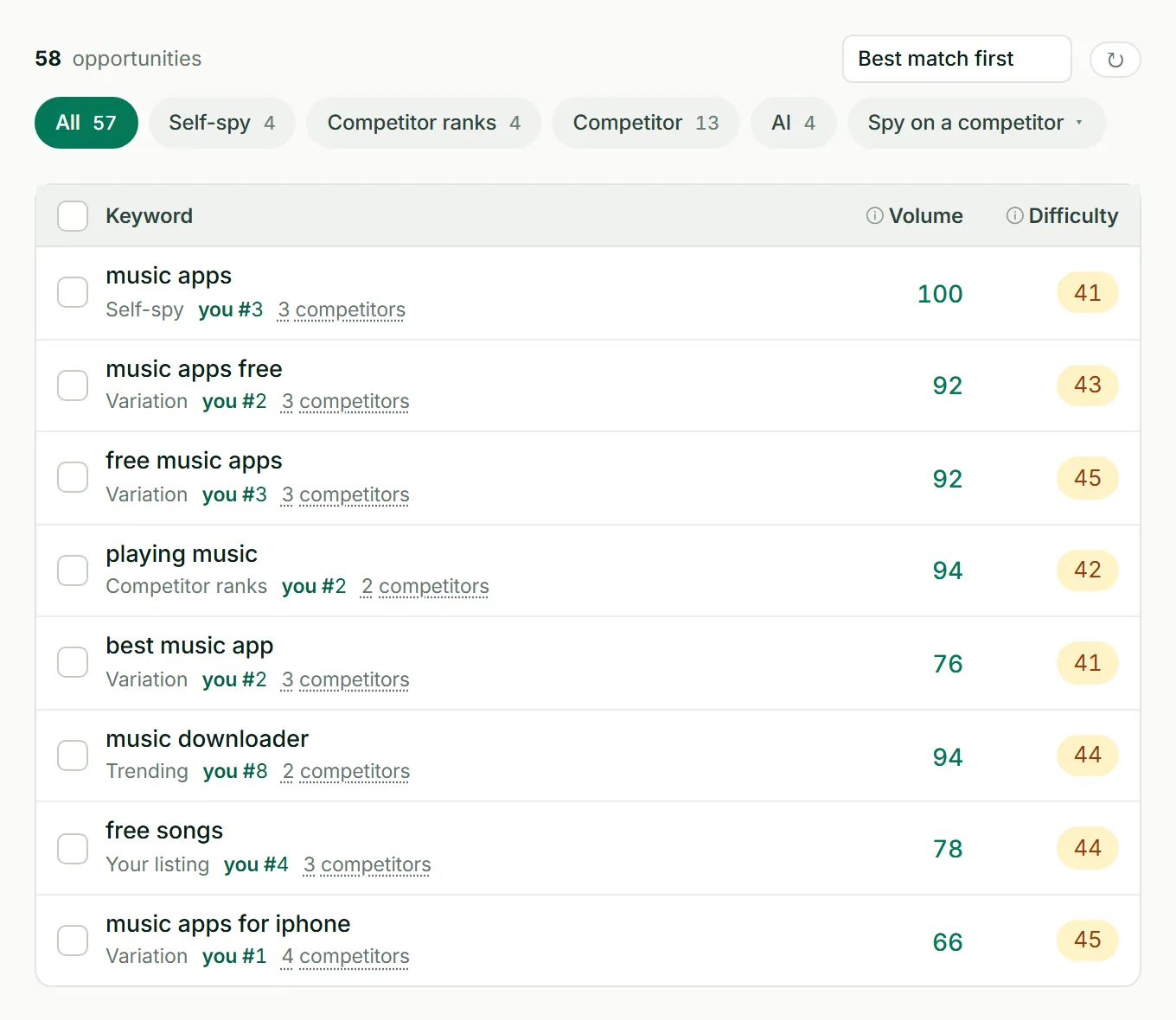Select the AI filter tab
Viewport: 1176px width, 1020px height.
coord(794,123)
